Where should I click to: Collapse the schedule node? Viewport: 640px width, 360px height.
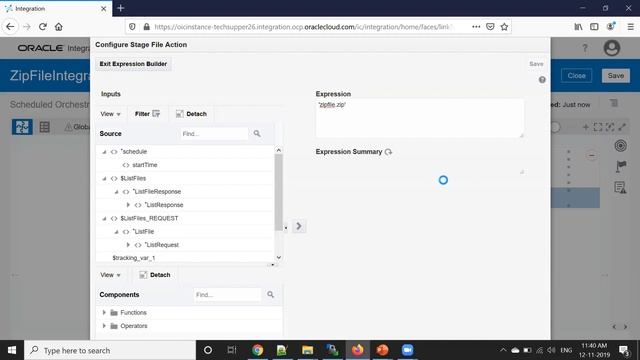104,152
